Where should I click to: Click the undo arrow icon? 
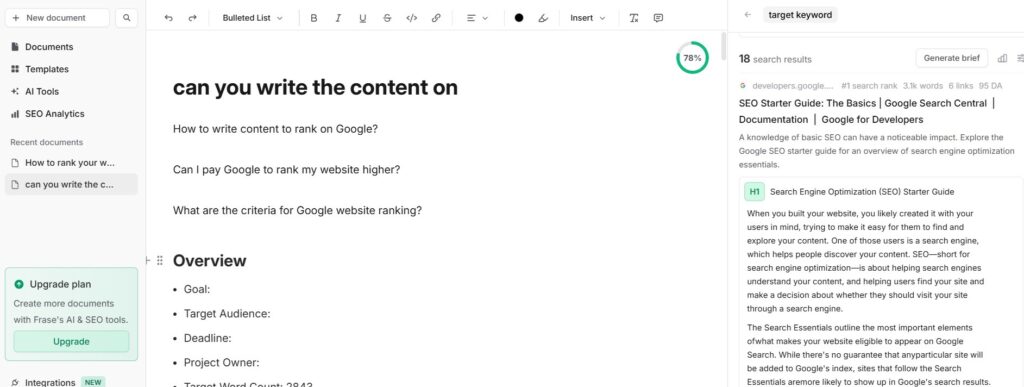coord(168,18)
